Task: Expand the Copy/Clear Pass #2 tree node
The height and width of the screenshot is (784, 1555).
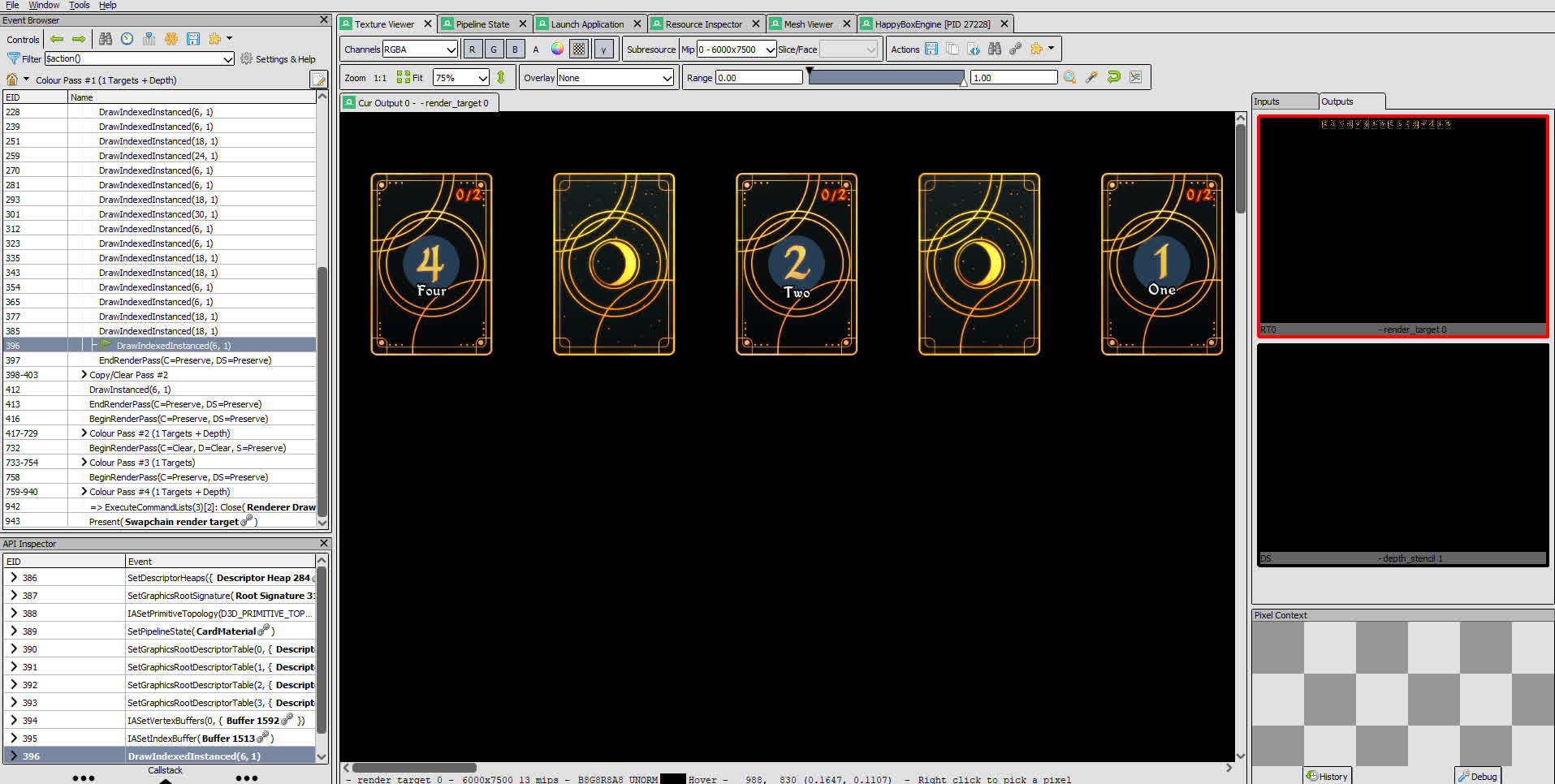Action: pyautogui.click(x=84, y=375)
